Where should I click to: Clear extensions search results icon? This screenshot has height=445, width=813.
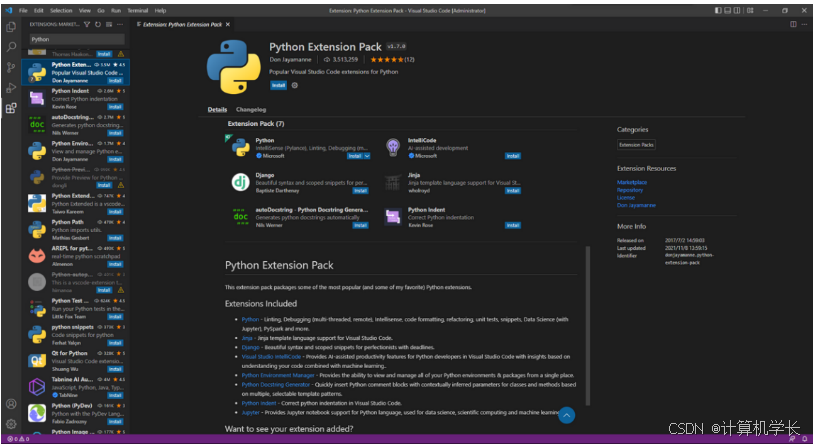coord(109,24)
